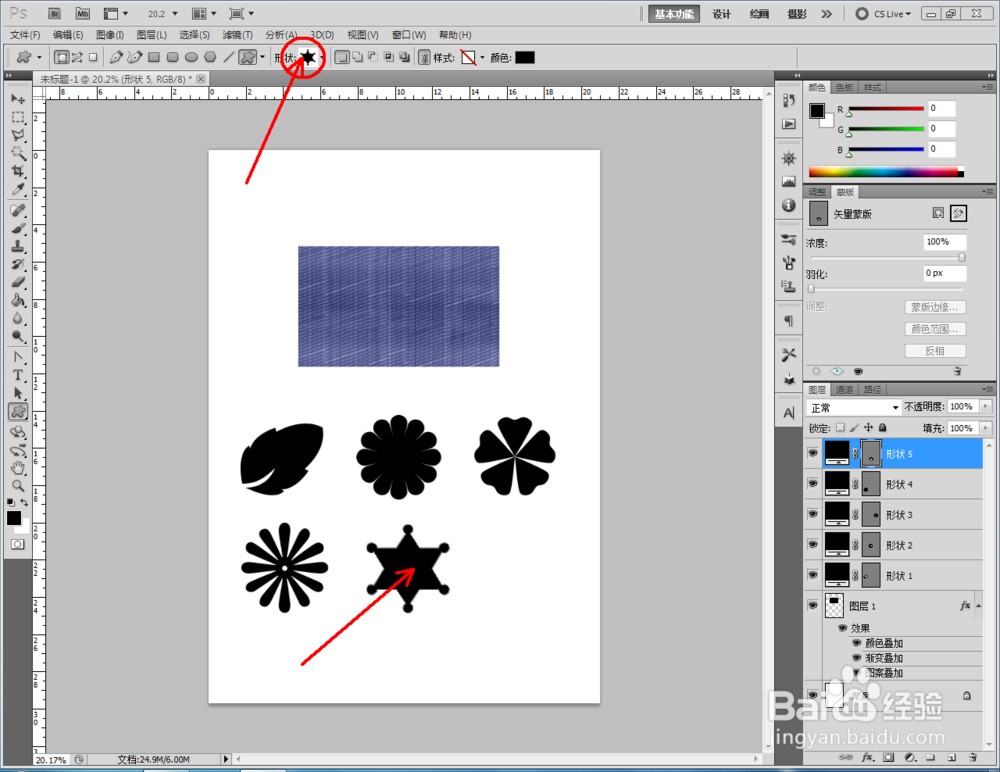Screen dimensions: 1000x772
Task: Hide the 形状 3 layer
Action: pyautogui.click(x=812, y=514)
